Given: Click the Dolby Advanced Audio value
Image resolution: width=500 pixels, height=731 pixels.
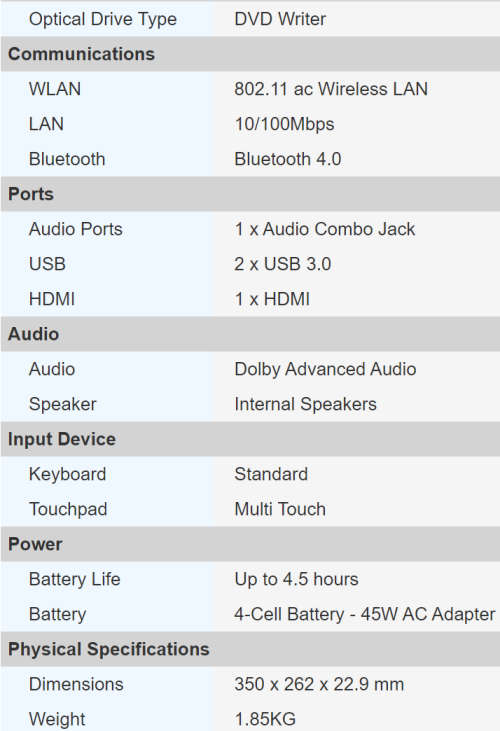Looking at the screenshot, I should (325, 369).
